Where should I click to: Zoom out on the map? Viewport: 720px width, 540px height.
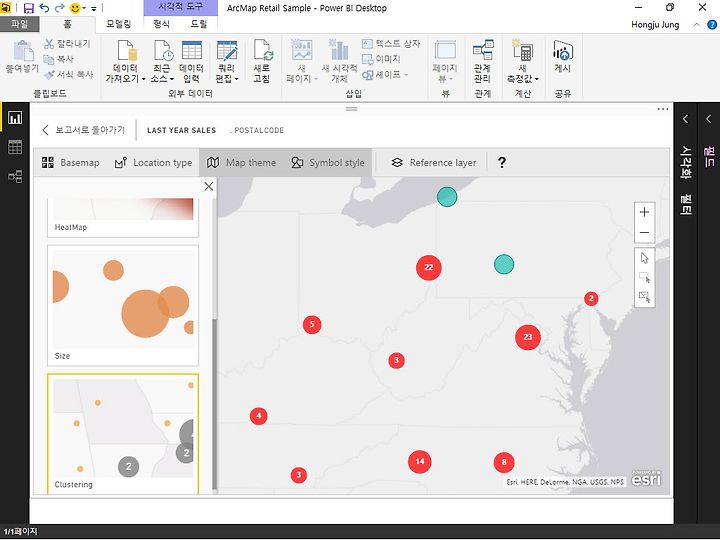pyautogui.click(x=644, y=233)
